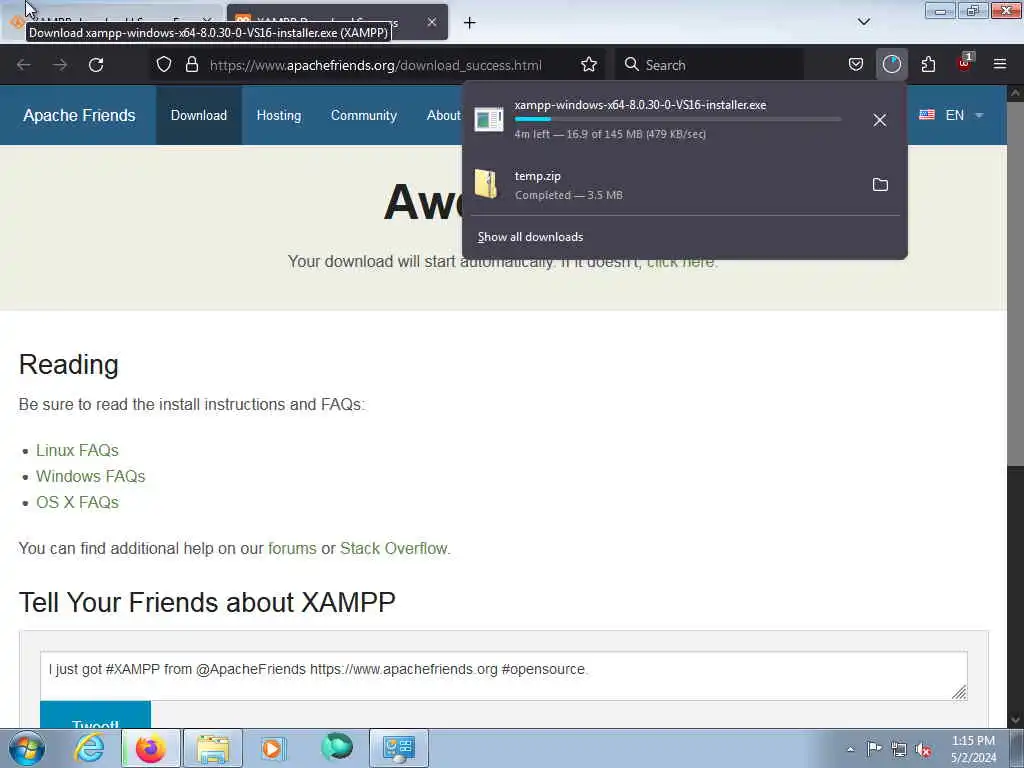Click the Firefox search box
1024x768 pixels.
pyautogui.click(x=709, y=65)
